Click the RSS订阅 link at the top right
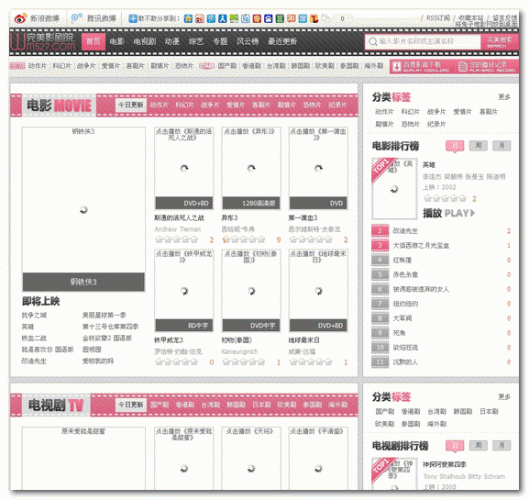The width and height of the screenshot is (529, 500). point(438,18)
